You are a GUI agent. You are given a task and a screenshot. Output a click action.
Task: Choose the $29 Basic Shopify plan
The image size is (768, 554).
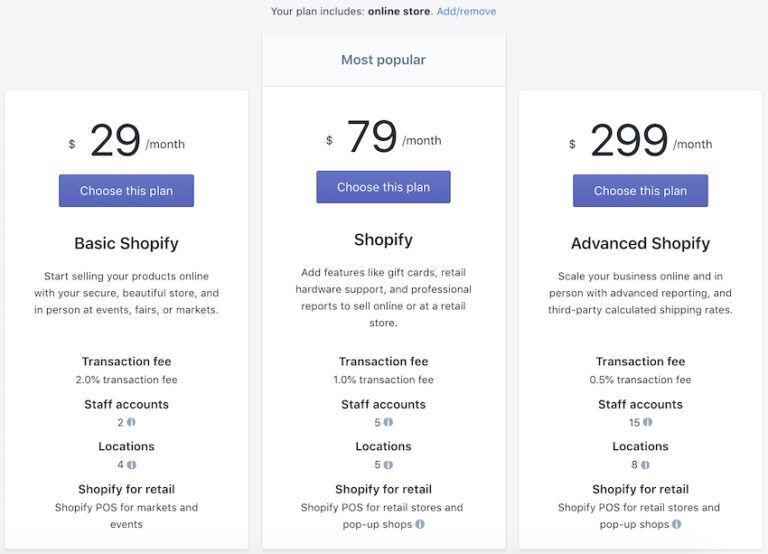click(x=126, y=191)
